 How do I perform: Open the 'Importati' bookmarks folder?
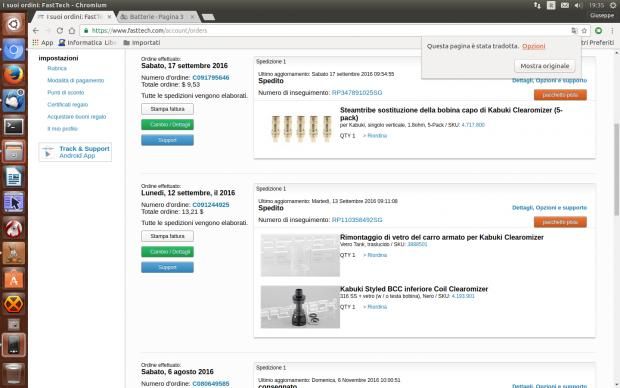coord(142,42)
